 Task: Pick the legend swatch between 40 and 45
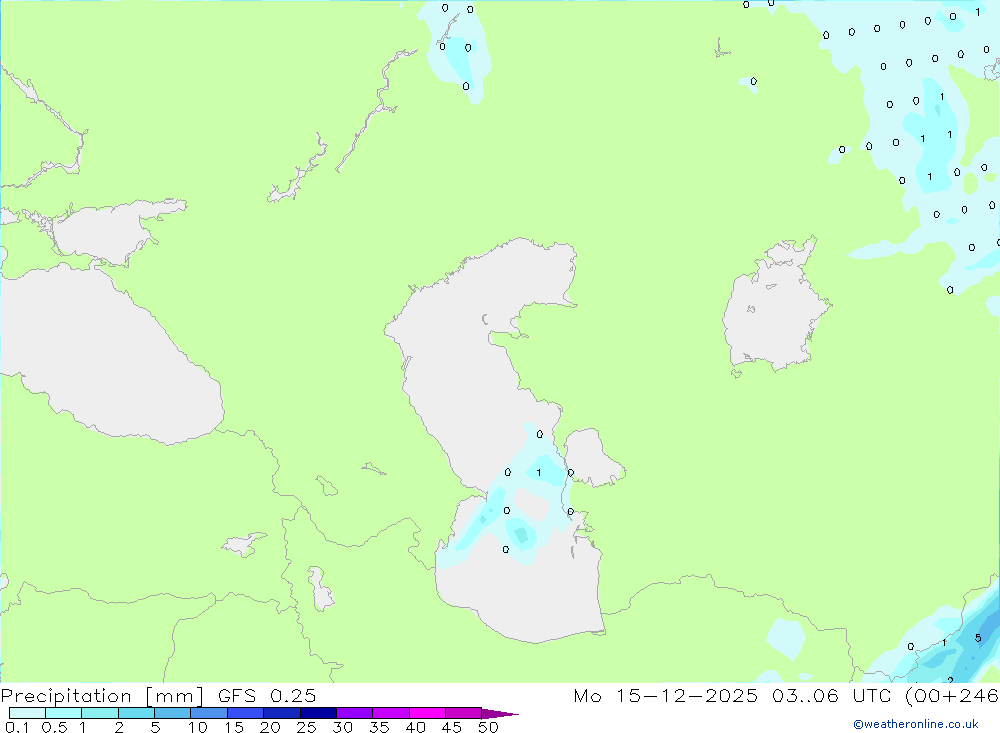tap(427, 713)
